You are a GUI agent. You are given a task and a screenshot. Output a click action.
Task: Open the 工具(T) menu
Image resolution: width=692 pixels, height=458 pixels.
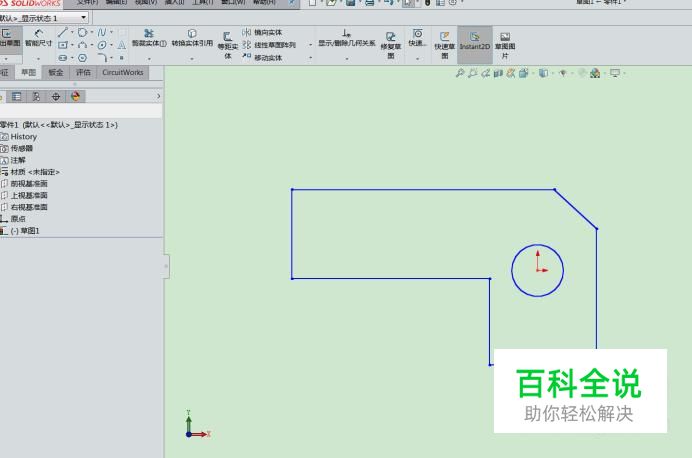(x=203, y=2)
